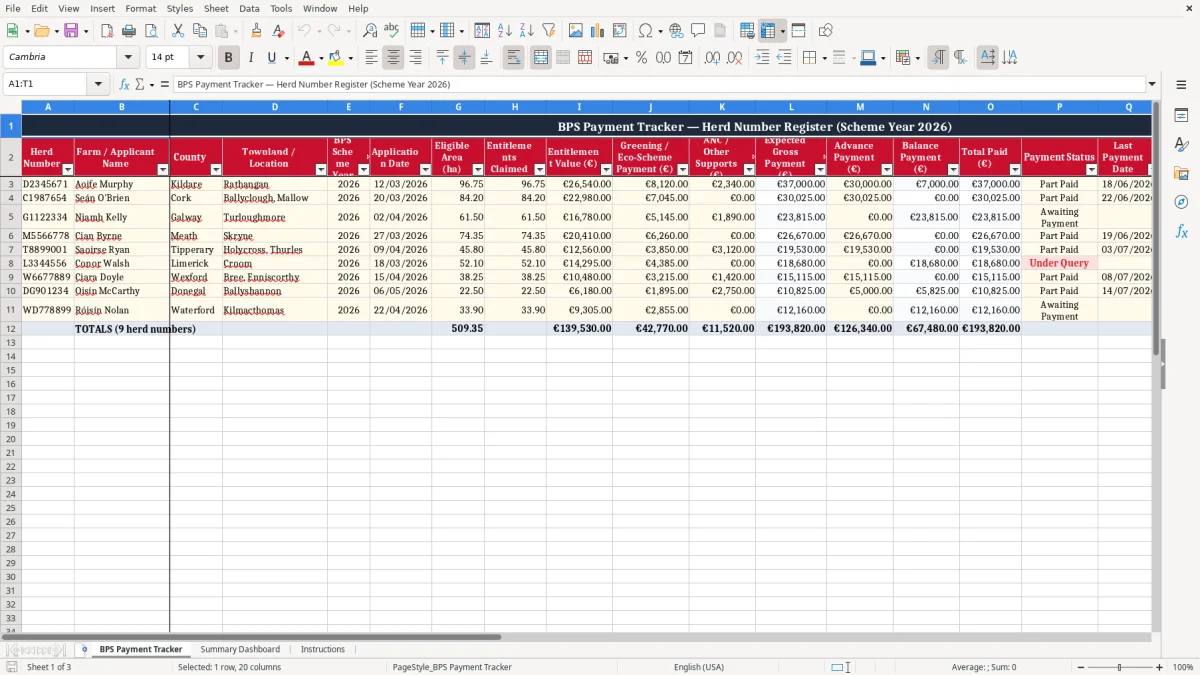Screen dimensions: 1200x675
Task: Click the Sort Descending icon
Action: (527, 31)
